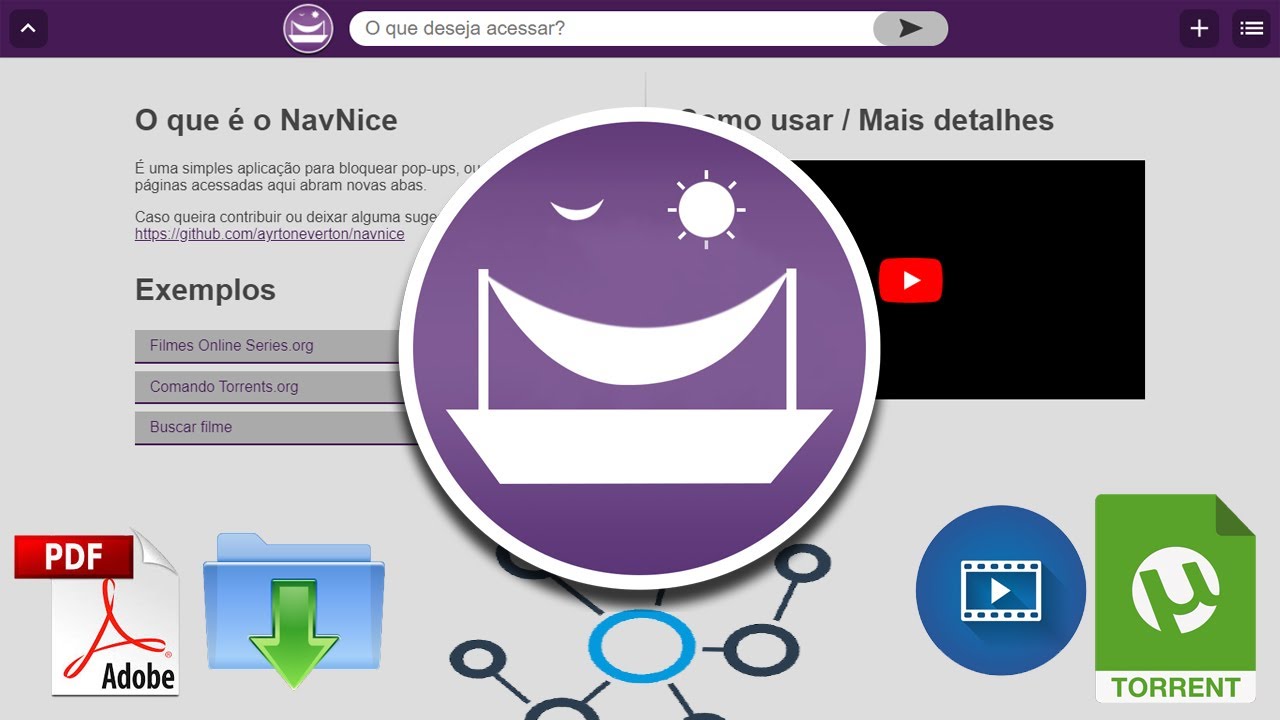Collapse the top bar with the up chevron
Viewport: 1280px width, 720px height.
point(28,28)
